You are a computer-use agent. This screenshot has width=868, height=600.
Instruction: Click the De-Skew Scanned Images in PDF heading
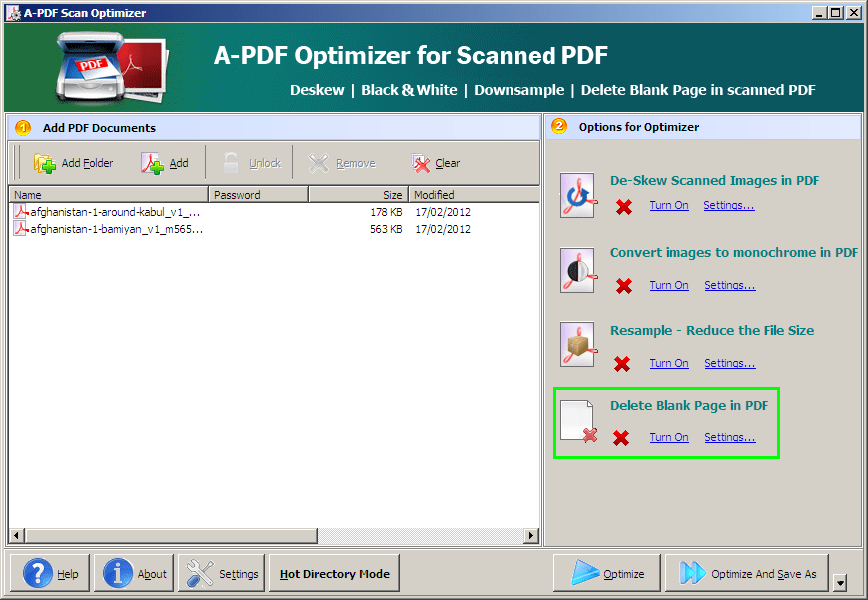pyautogui.click(x=714, y=180)
